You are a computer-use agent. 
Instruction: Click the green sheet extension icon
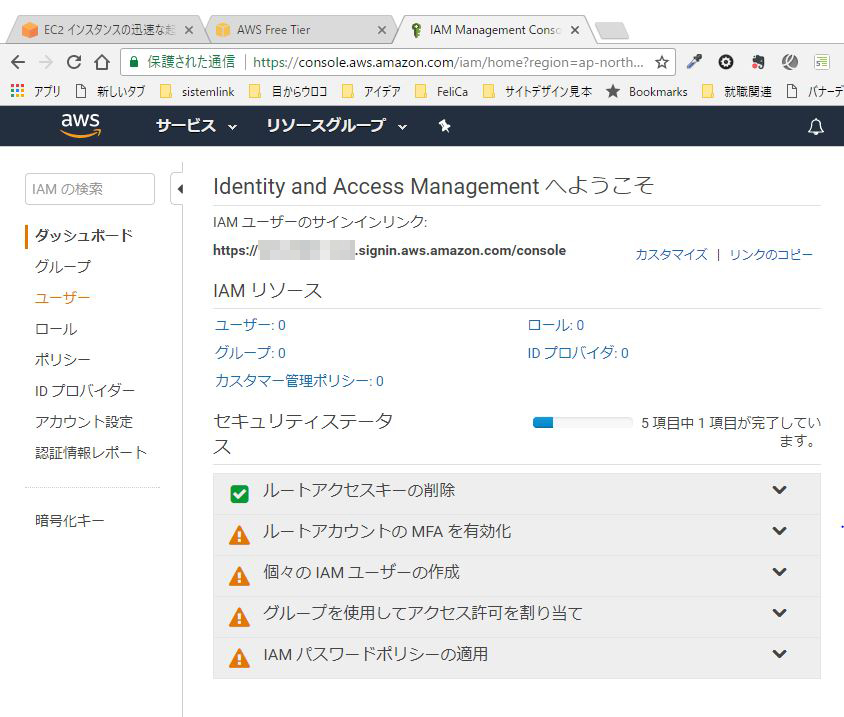(821, 62)
